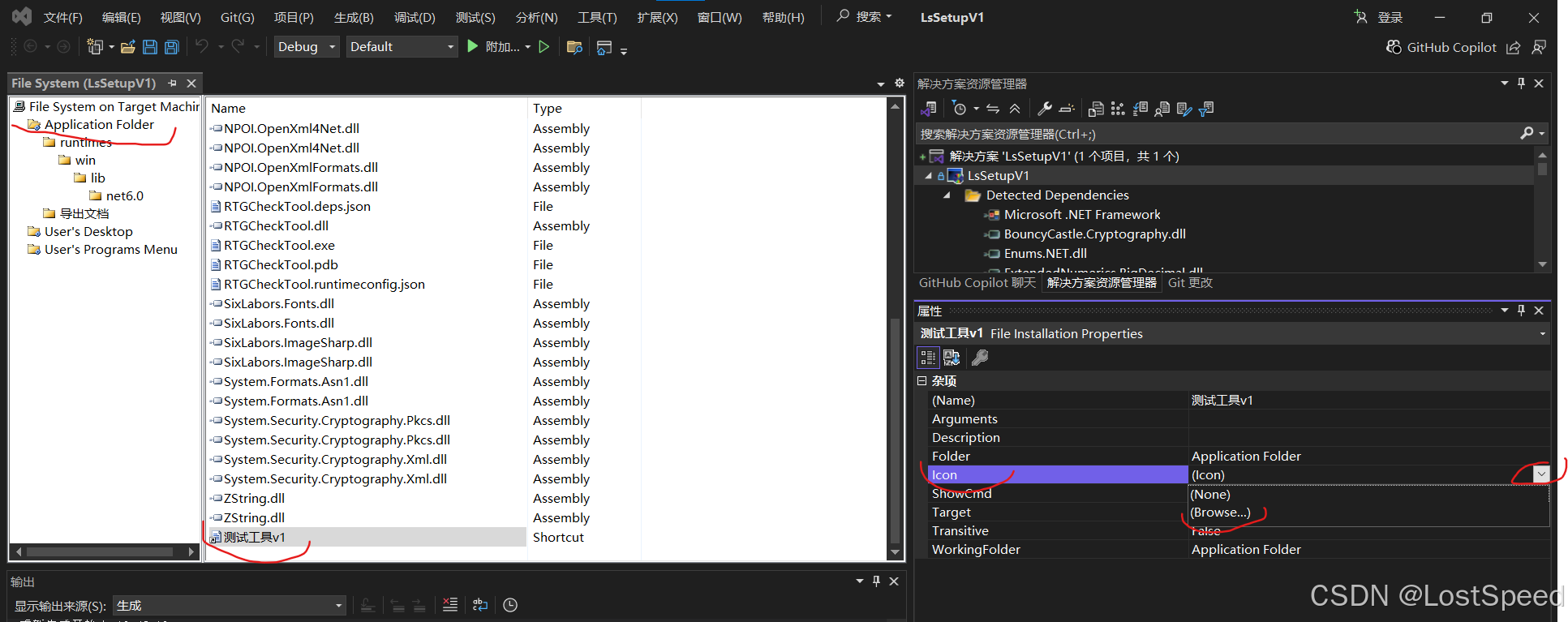
Task: Click the green Start debugging arrow
Action: coord(473,47)
